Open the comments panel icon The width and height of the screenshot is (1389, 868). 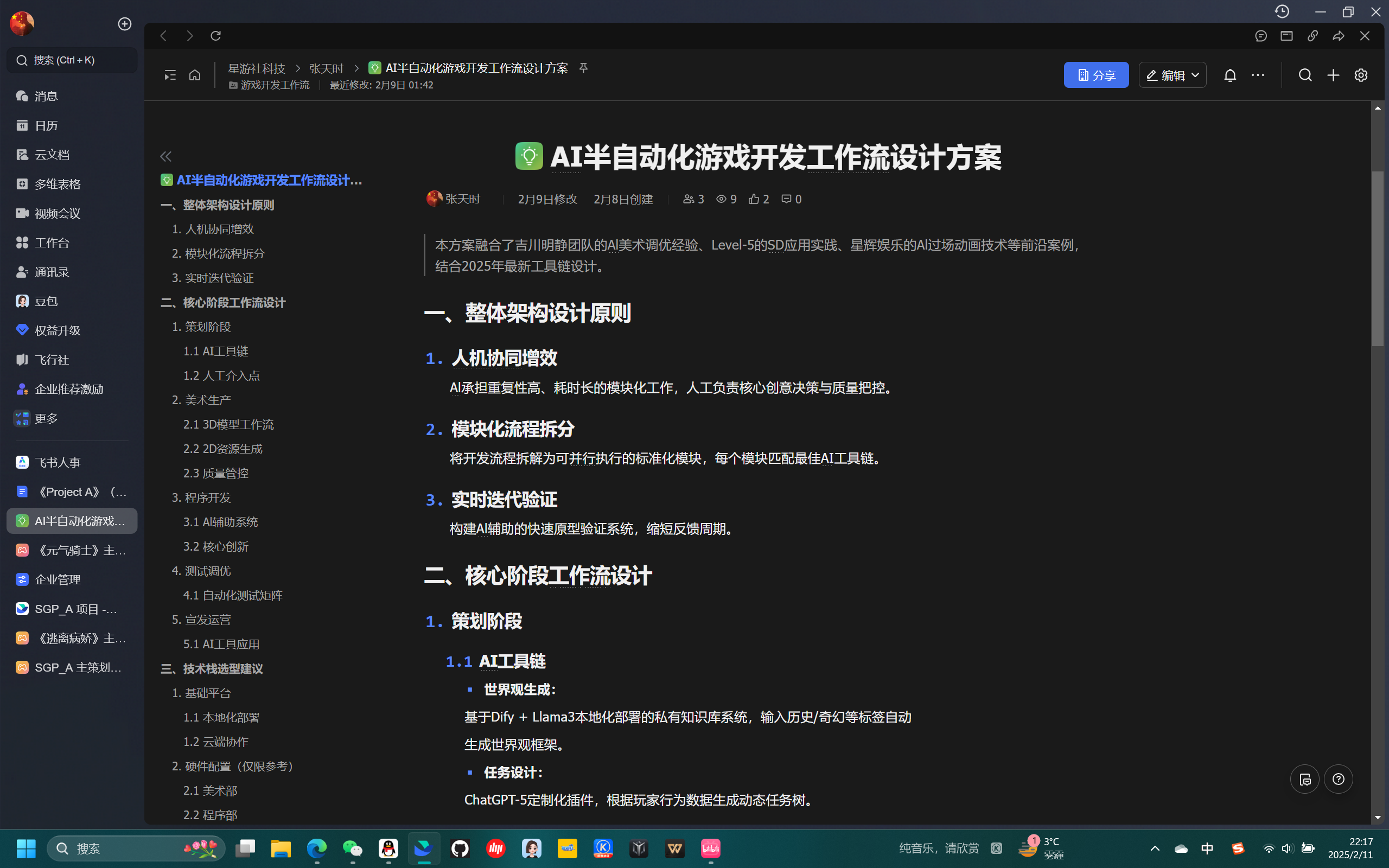pos(1260,36)
